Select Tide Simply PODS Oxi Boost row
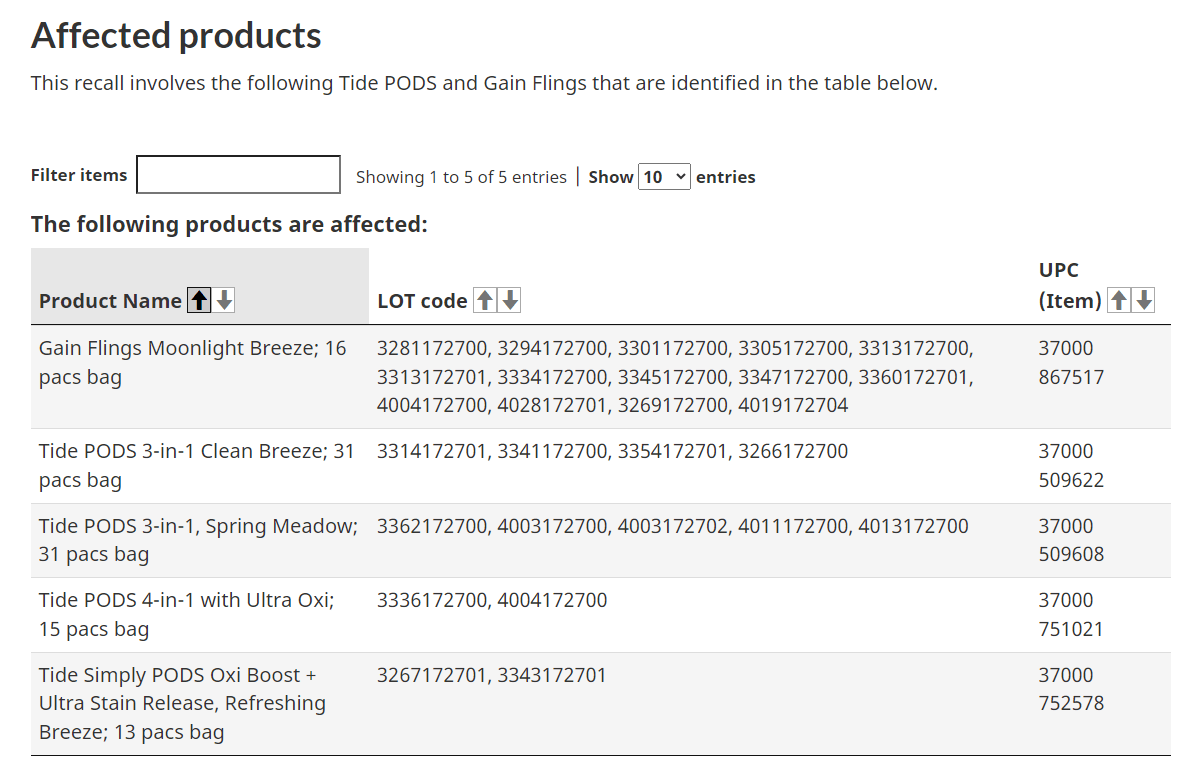 (x=182, y=703)
